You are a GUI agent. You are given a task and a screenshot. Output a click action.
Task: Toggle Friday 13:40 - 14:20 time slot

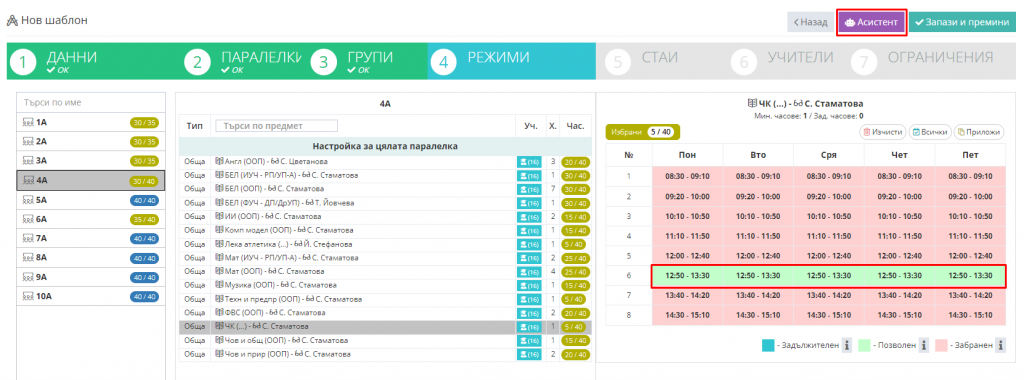970,295
